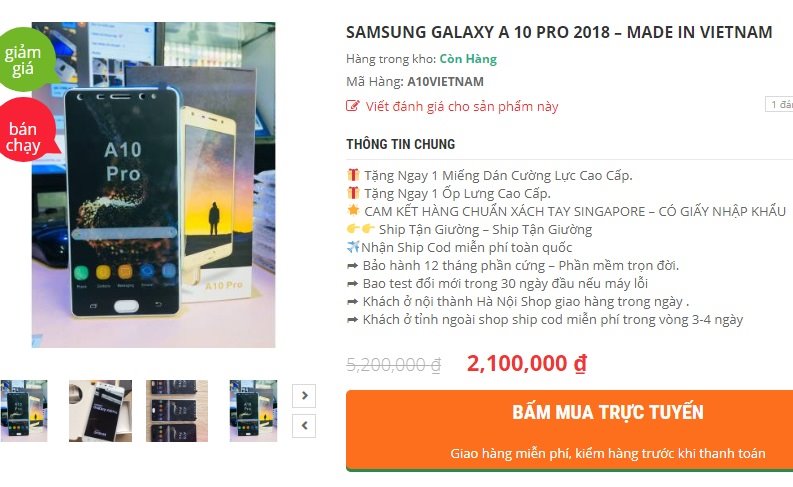Click the red 'bán chạy' badge
793x487 pixels.
(x=26, y=131)
